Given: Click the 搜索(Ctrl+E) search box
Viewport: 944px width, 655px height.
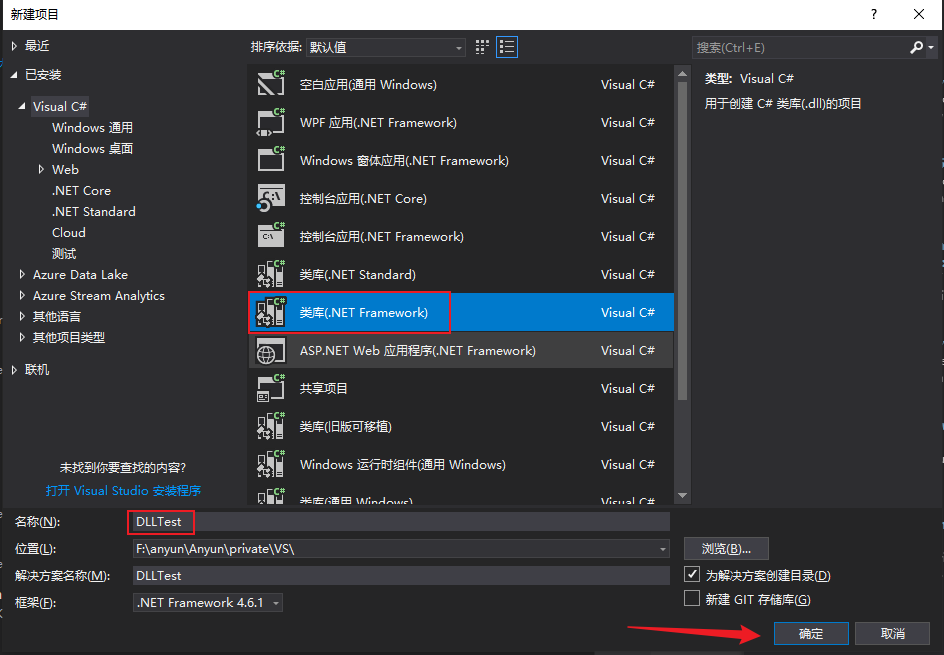Looking at the screenshot, I should tap(801, 48).
